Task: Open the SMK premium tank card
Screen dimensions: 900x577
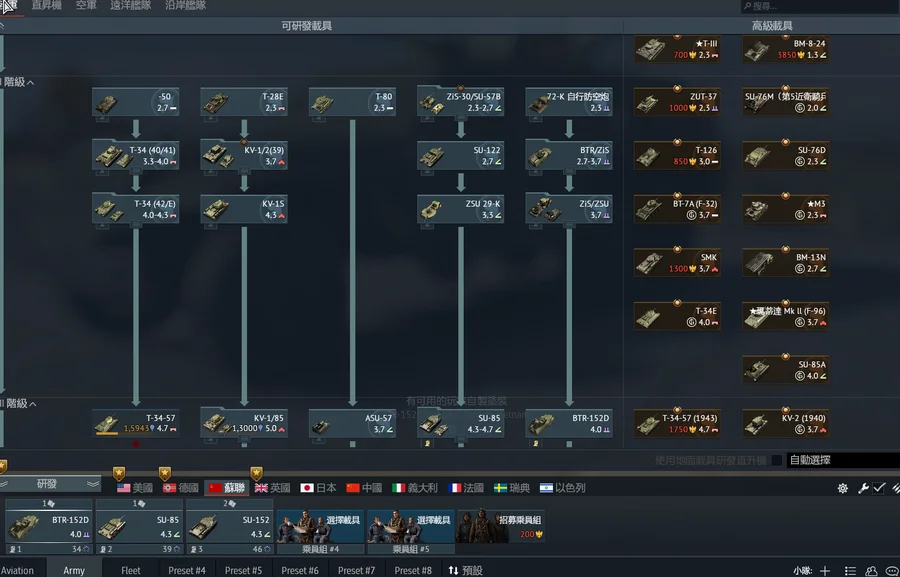Action: [x=676, y=262]
